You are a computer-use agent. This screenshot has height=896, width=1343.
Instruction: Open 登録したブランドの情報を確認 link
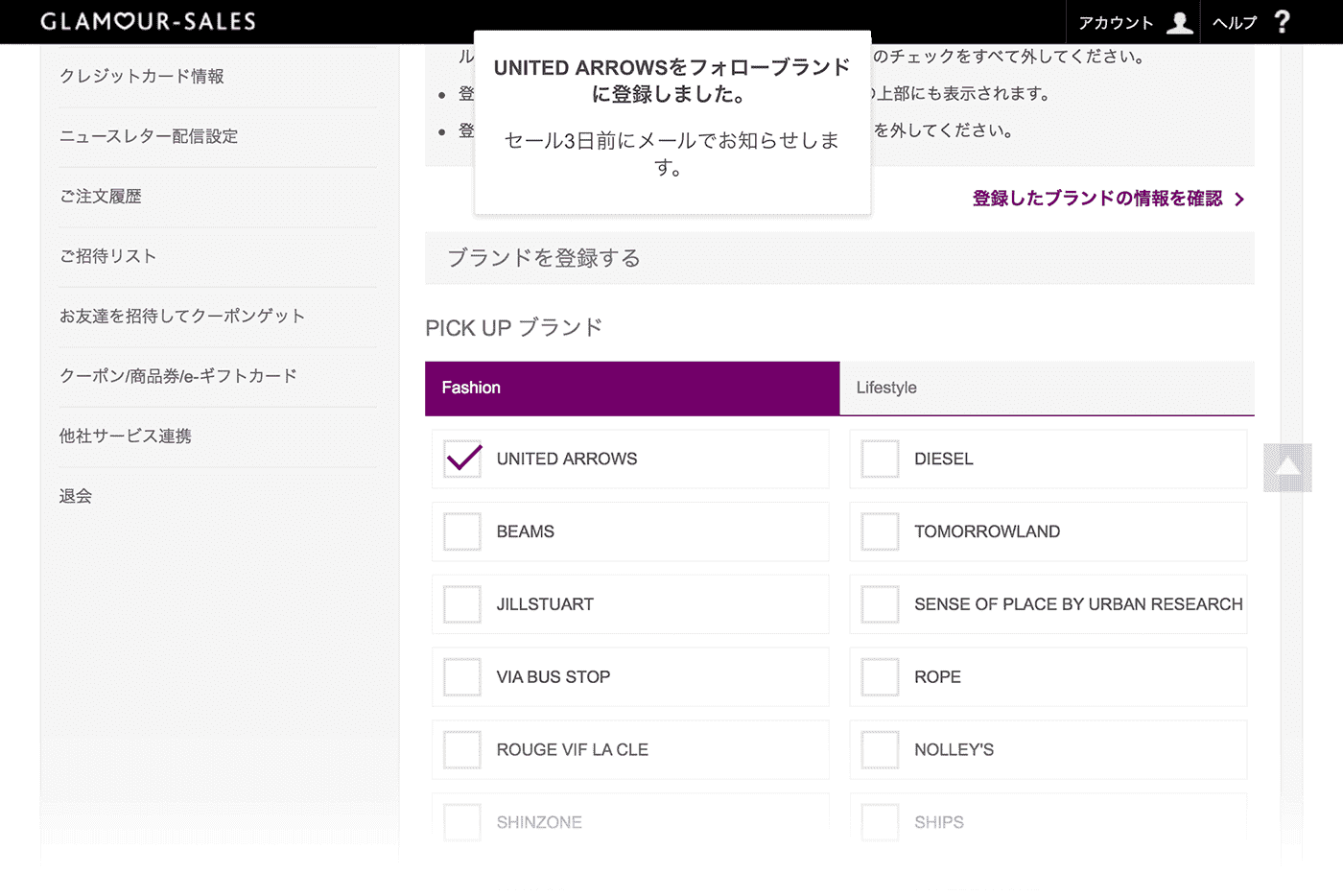[1096, 199]
